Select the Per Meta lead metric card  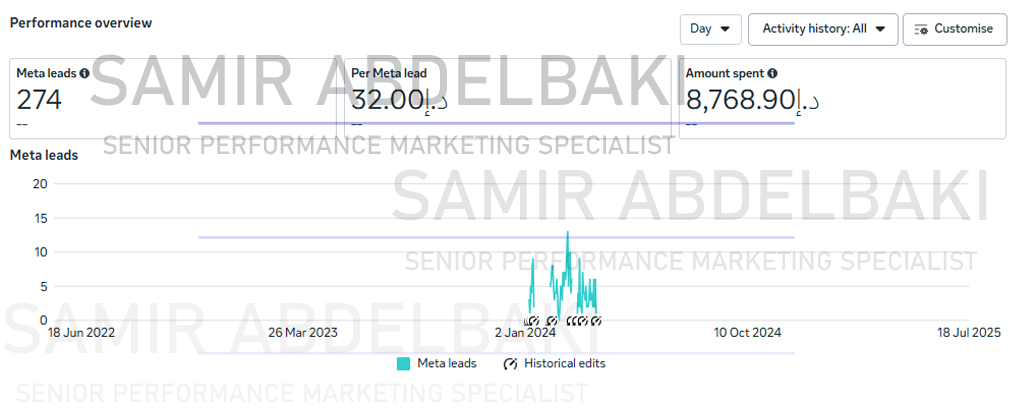coord(508,98)
